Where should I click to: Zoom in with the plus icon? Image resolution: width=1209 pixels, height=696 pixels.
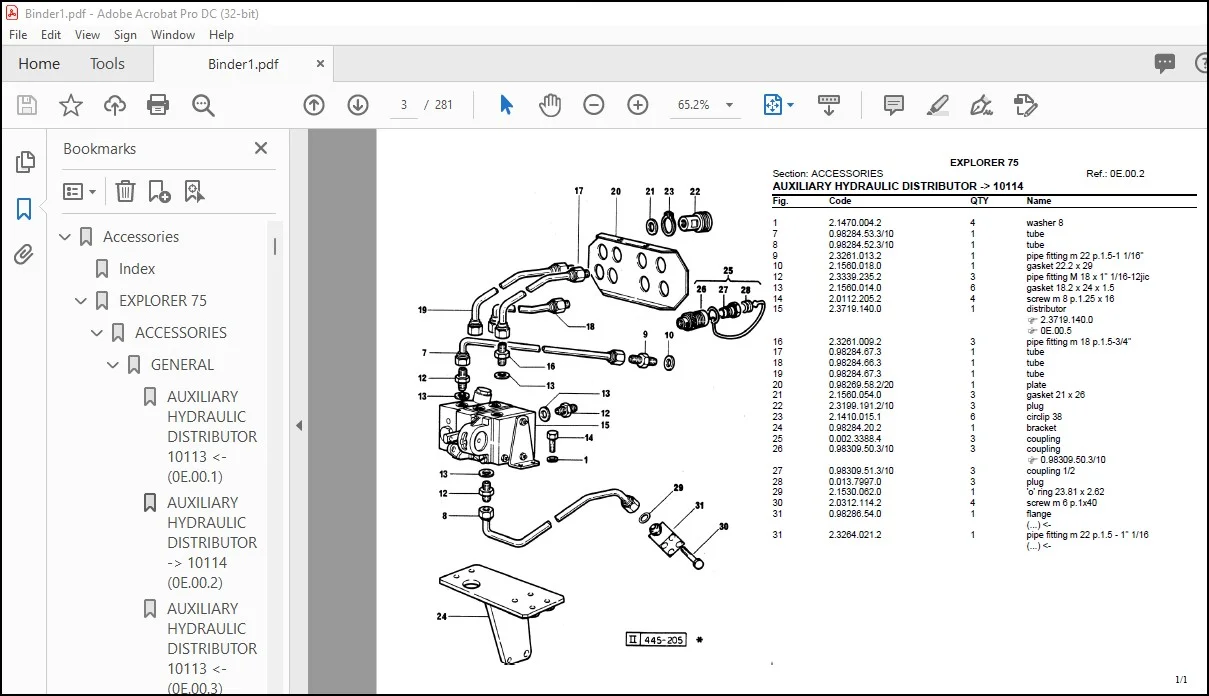[x=638, y=105]
